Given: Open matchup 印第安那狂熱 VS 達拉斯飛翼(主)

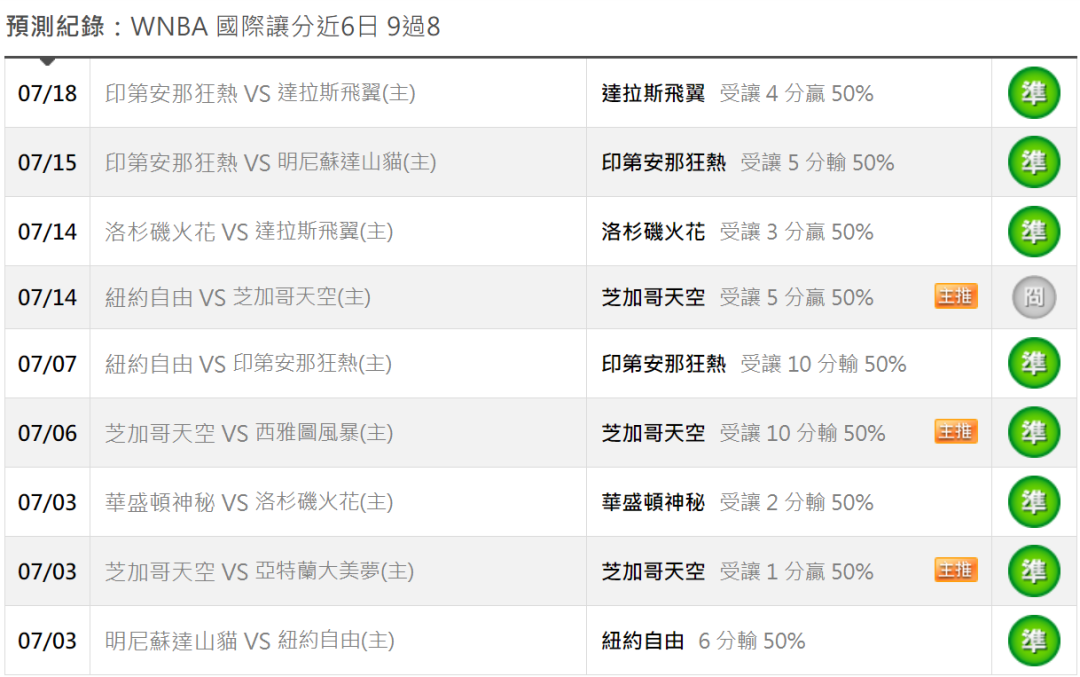Looking at the screenshot, I should (x=260, y=93).
